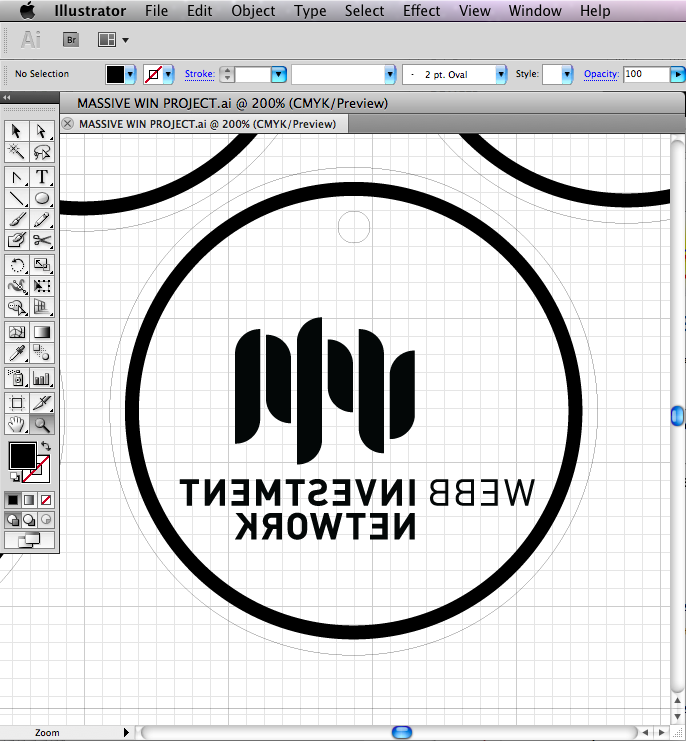The image size is (686, 741).
Task: Open stroke color dropdown in control bar
Action: point(168,74)
